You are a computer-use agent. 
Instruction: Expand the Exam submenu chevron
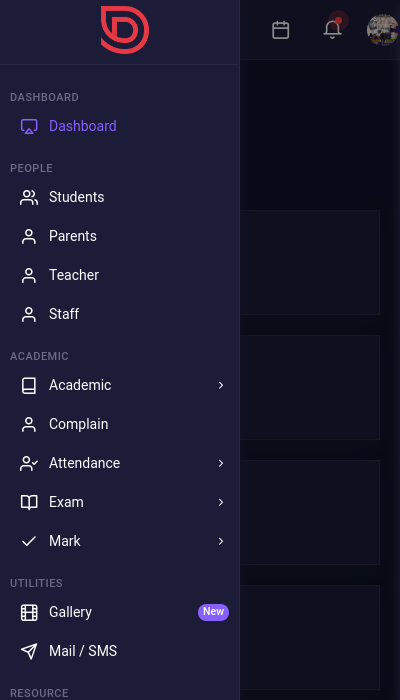[221, 502]
